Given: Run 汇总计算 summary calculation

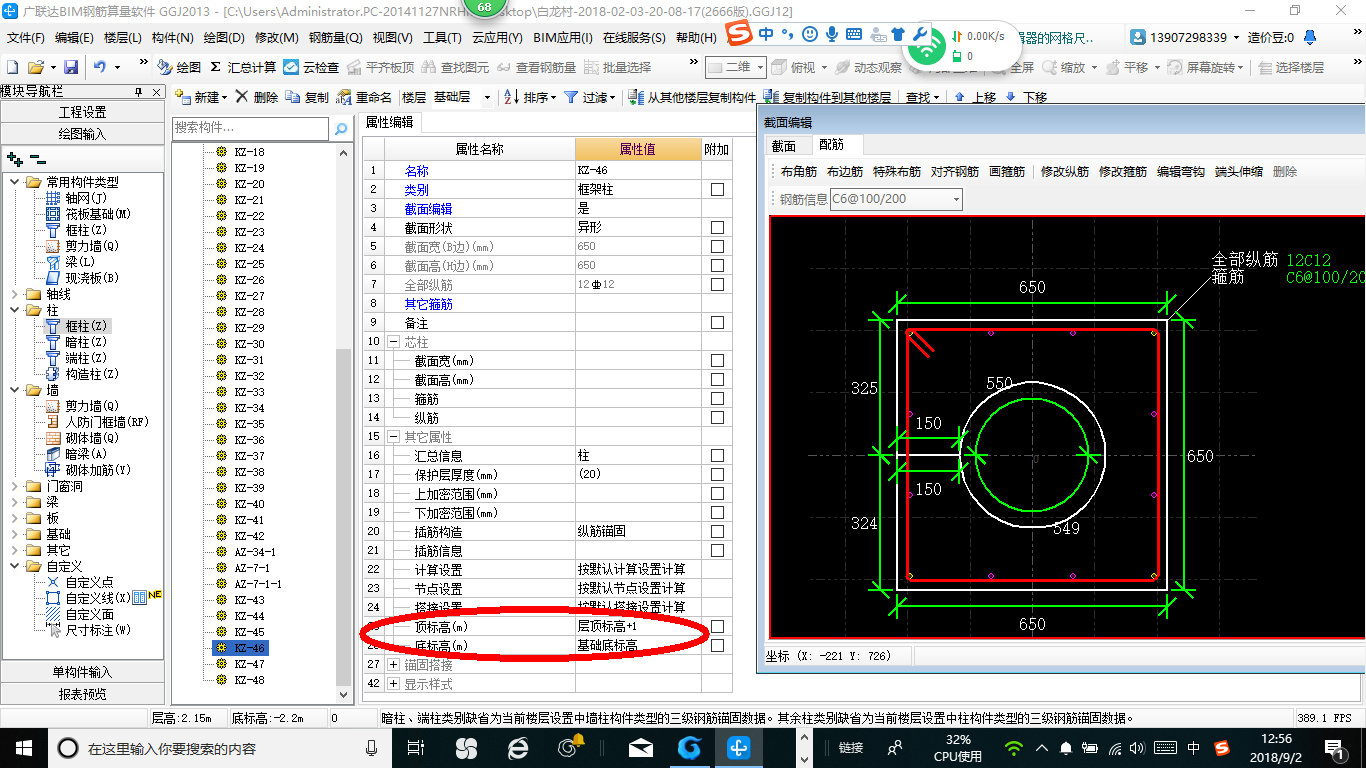Looking at the screenshot, I should coord(243,67).
